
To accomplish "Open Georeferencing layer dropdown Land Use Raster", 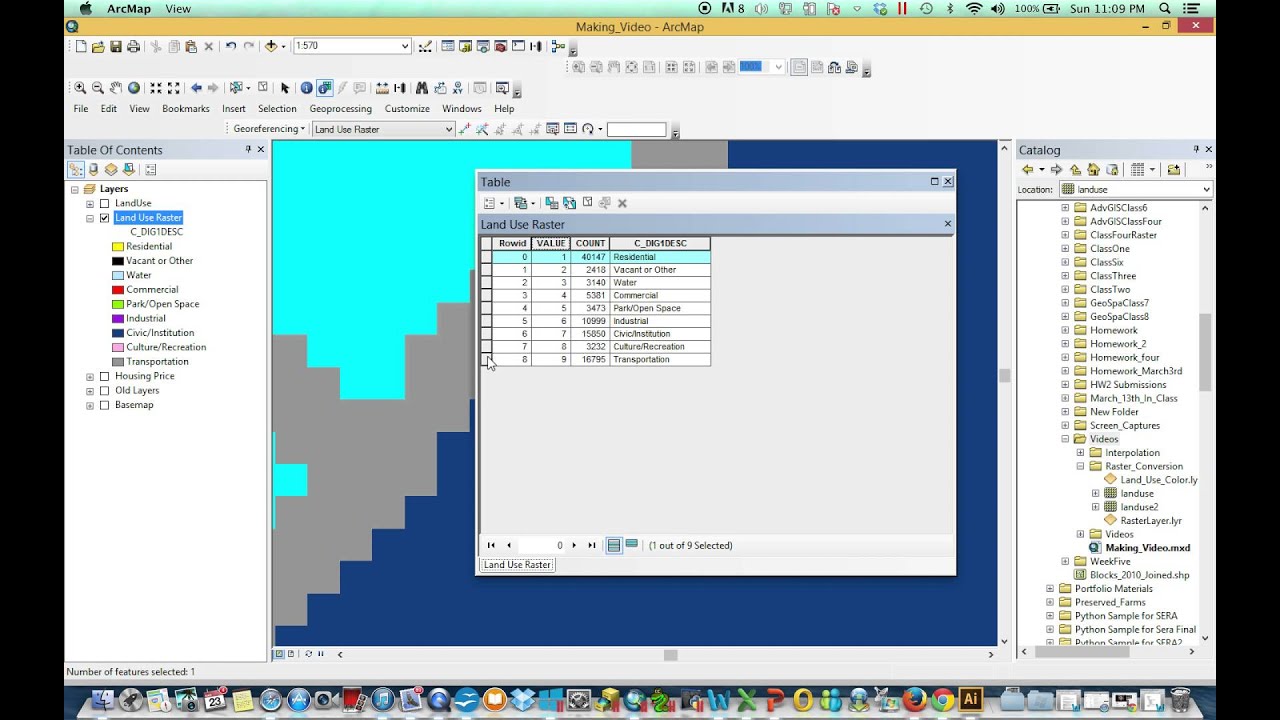I will [x=448, y=129].
